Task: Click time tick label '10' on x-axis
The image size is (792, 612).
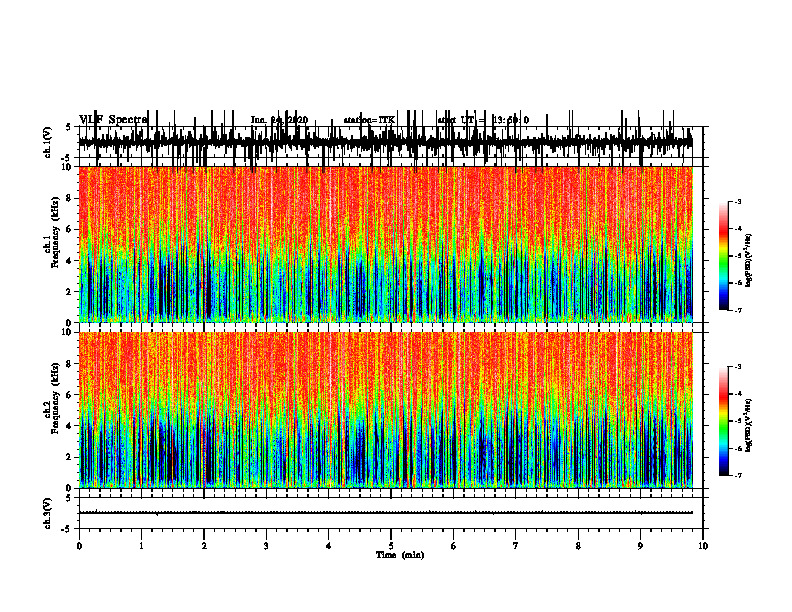Action: 703,546
